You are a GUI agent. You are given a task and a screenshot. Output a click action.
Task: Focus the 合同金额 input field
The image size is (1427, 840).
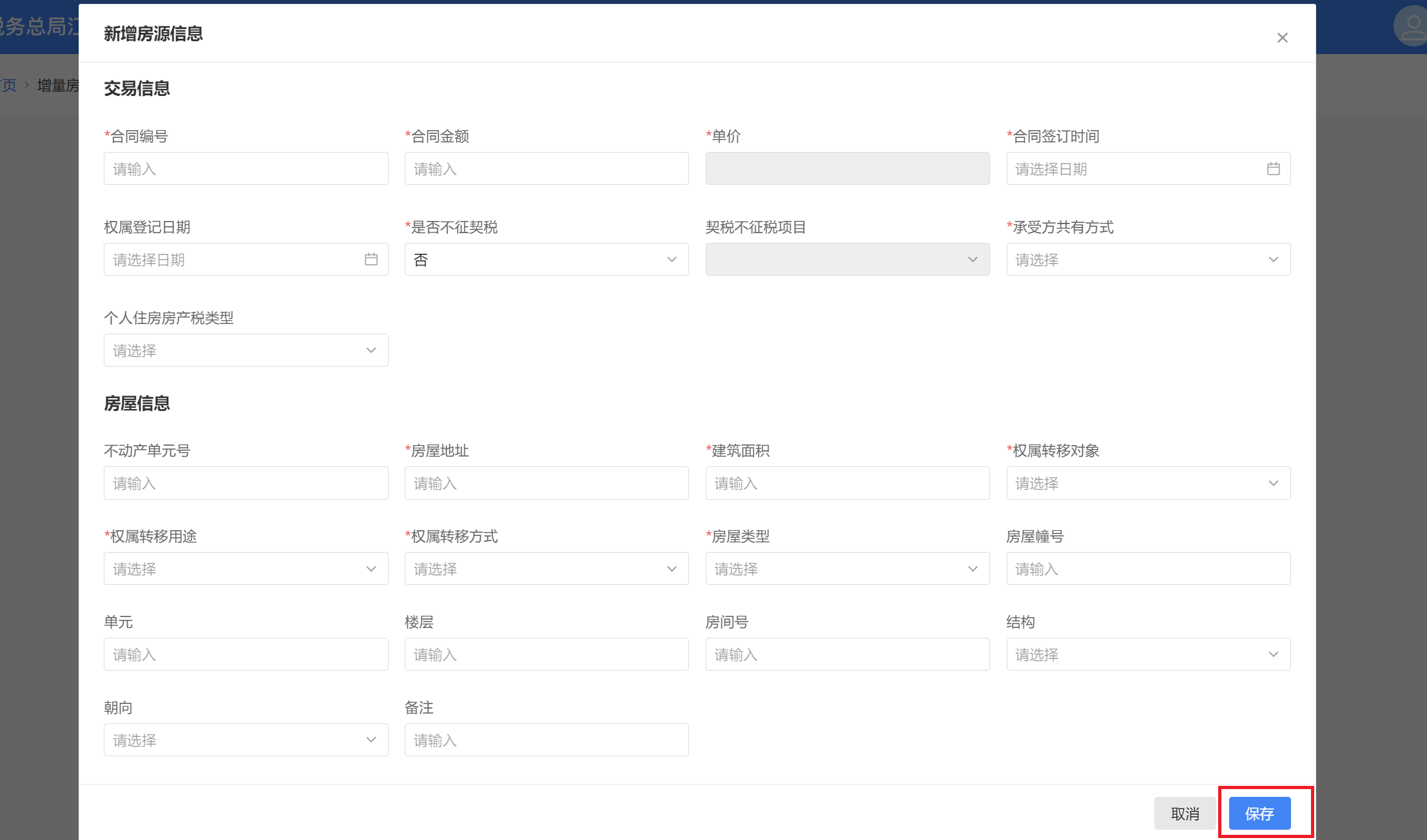(546, 169)
